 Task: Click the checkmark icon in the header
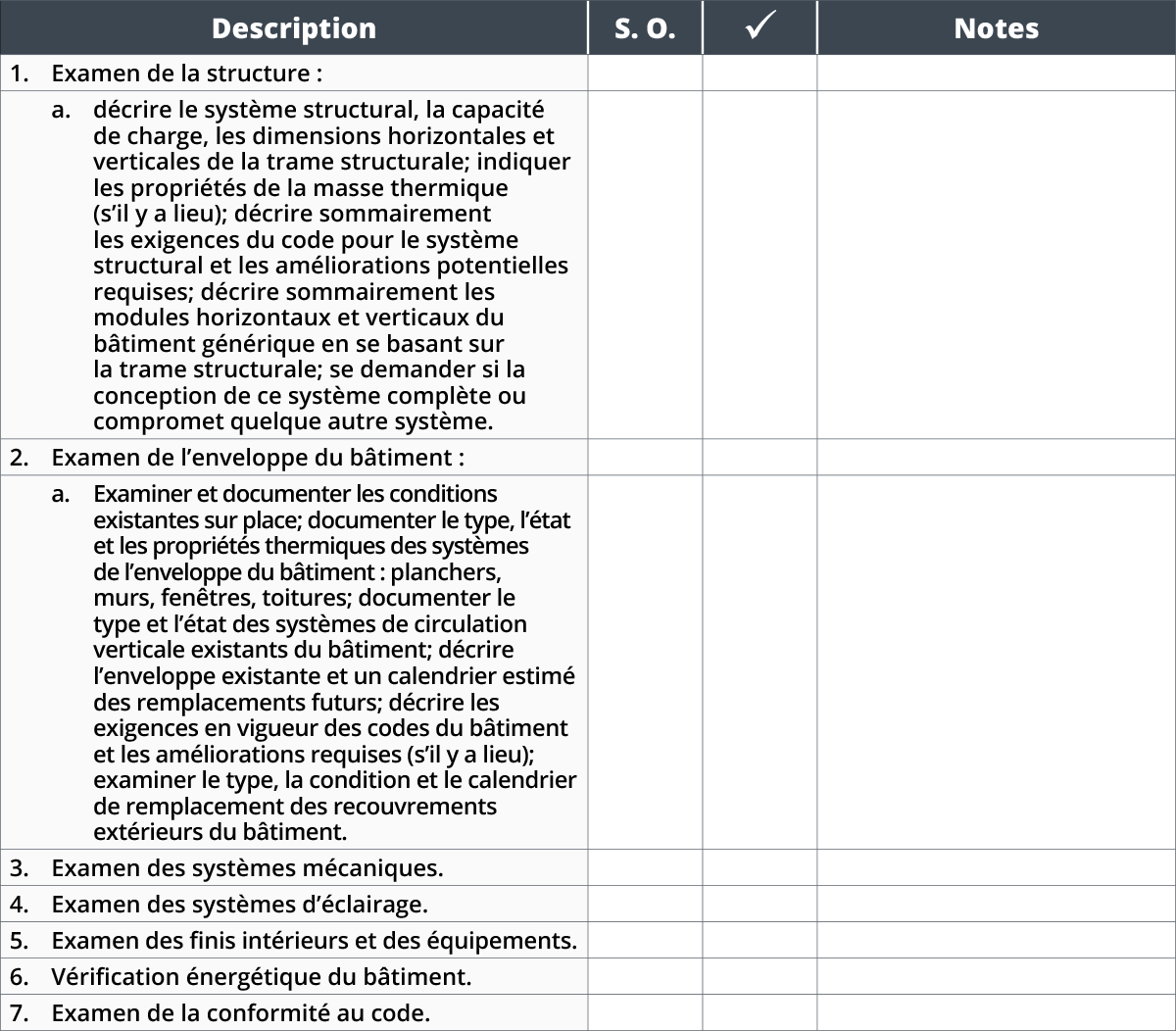coord(759,27)
